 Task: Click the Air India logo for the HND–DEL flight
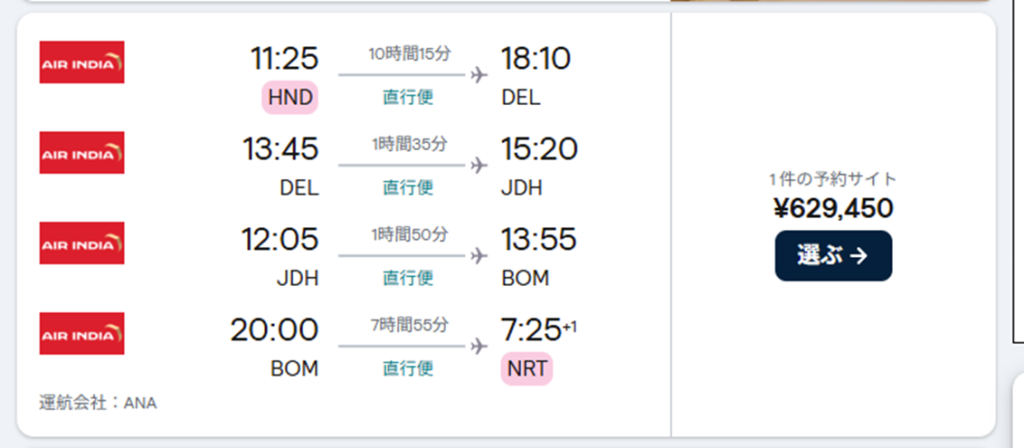point(82,62)
